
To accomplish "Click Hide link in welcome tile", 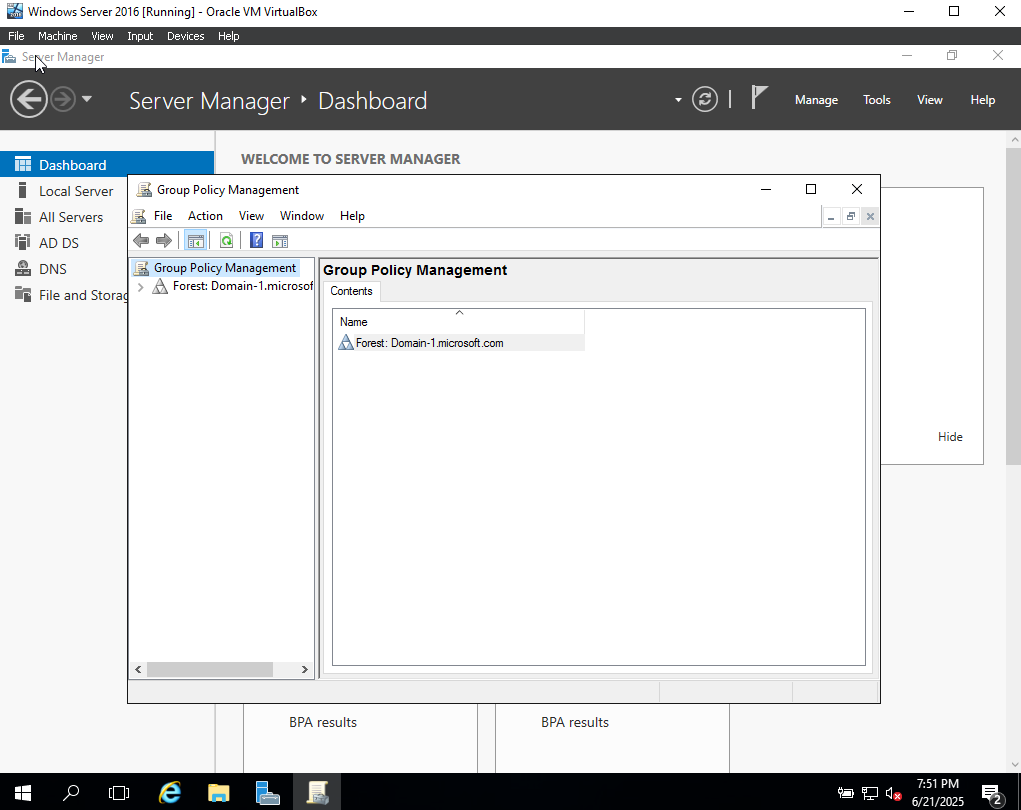I will (950, 437).
